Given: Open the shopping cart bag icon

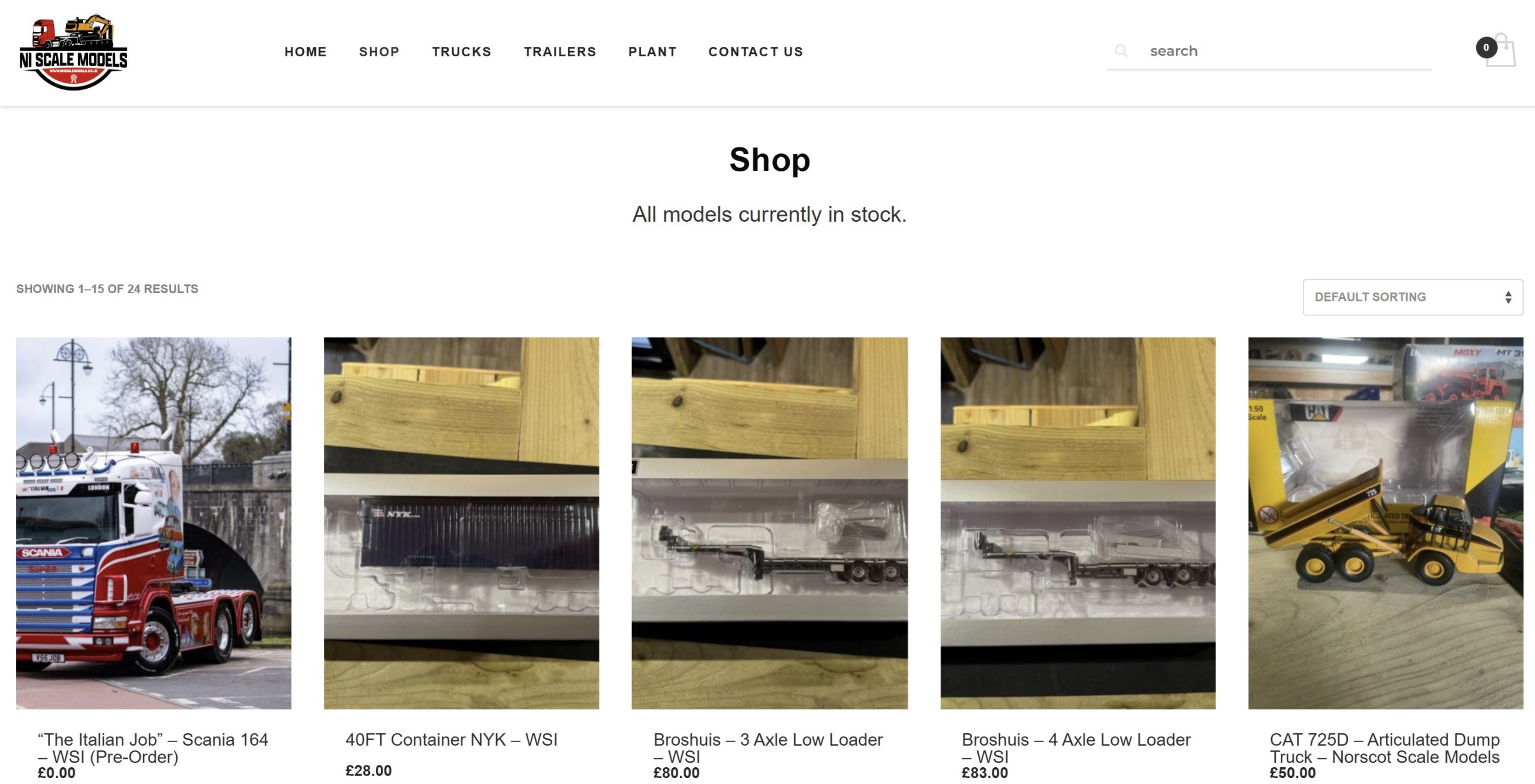Looking at the screenshot, I should click(x=1501, y=51).
